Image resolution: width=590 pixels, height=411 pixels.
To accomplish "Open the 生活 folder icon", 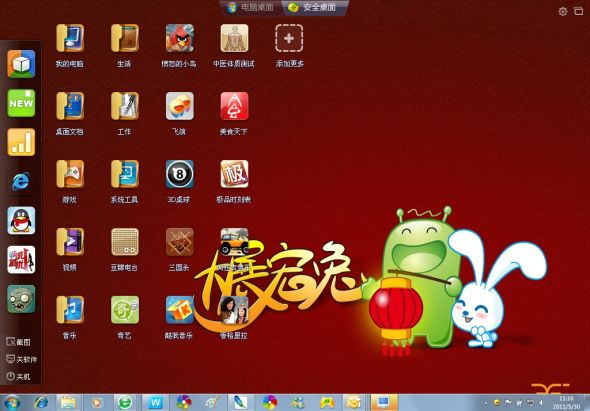I will click(x=125, y=38).
